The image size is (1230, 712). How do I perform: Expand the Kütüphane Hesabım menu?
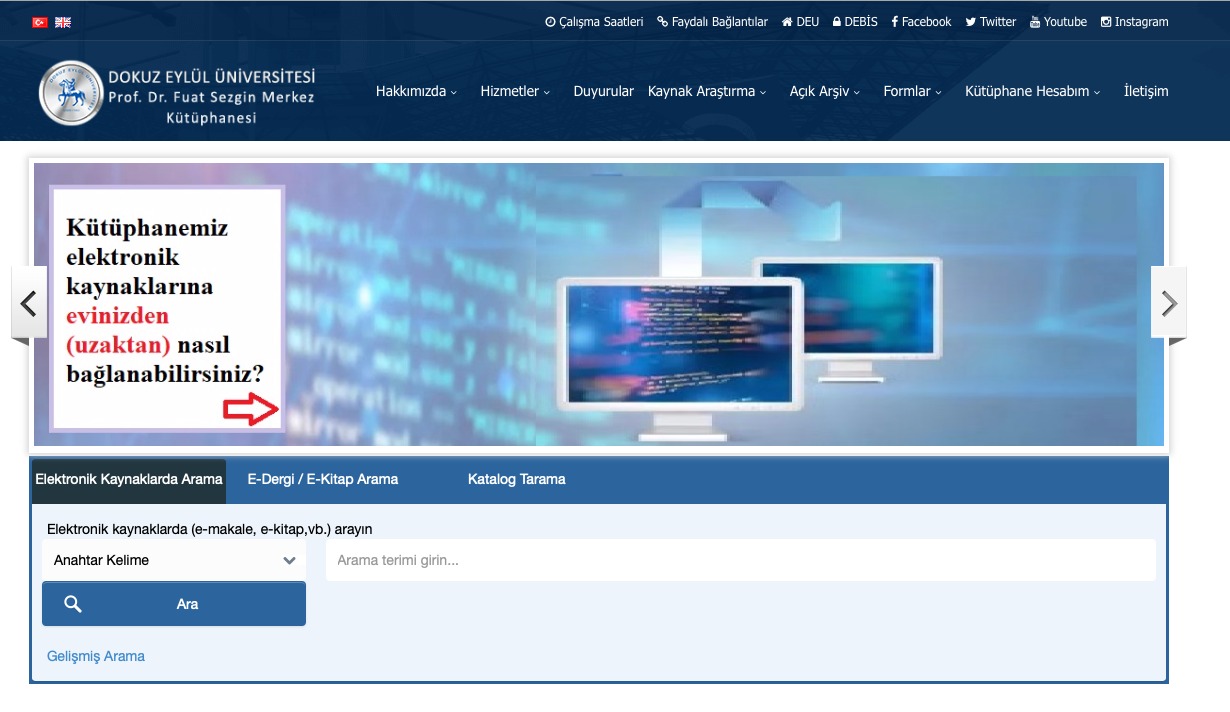[x=1032, y=91]
